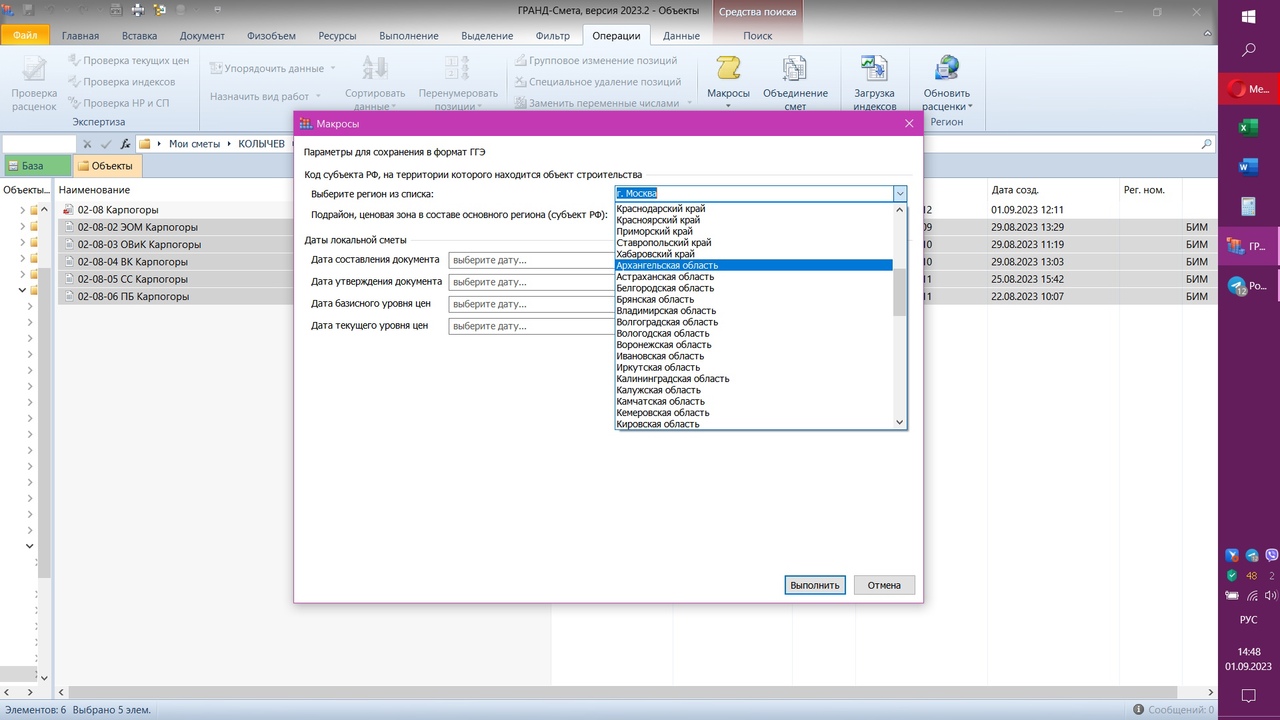
Task: Open Excel from the taskbar
Action: [1248, 127]
